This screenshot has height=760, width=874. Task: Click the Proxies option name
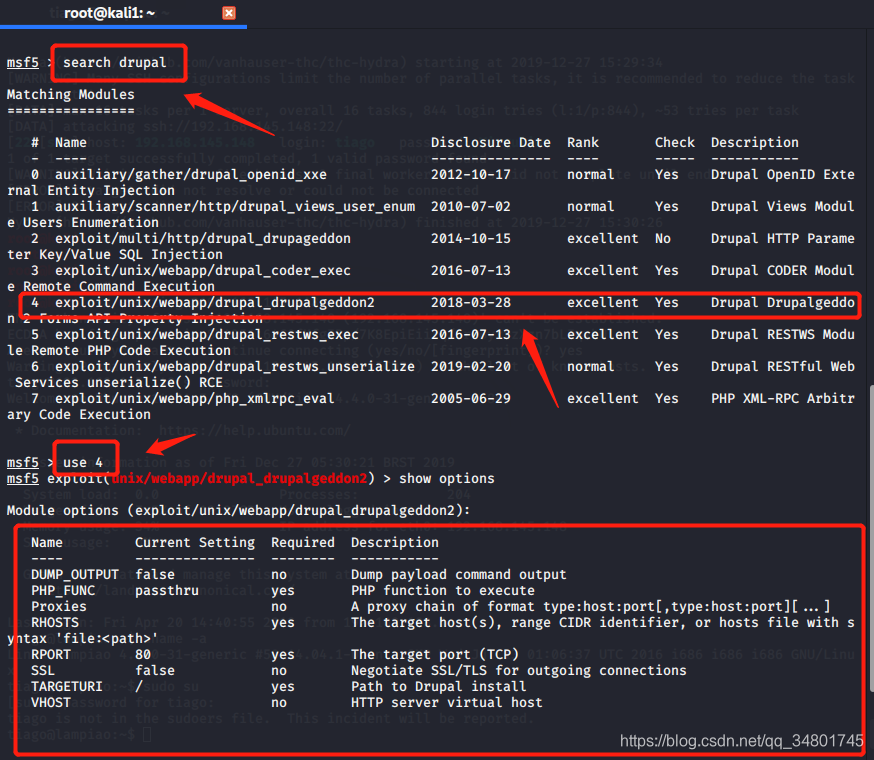click(59, 607)
